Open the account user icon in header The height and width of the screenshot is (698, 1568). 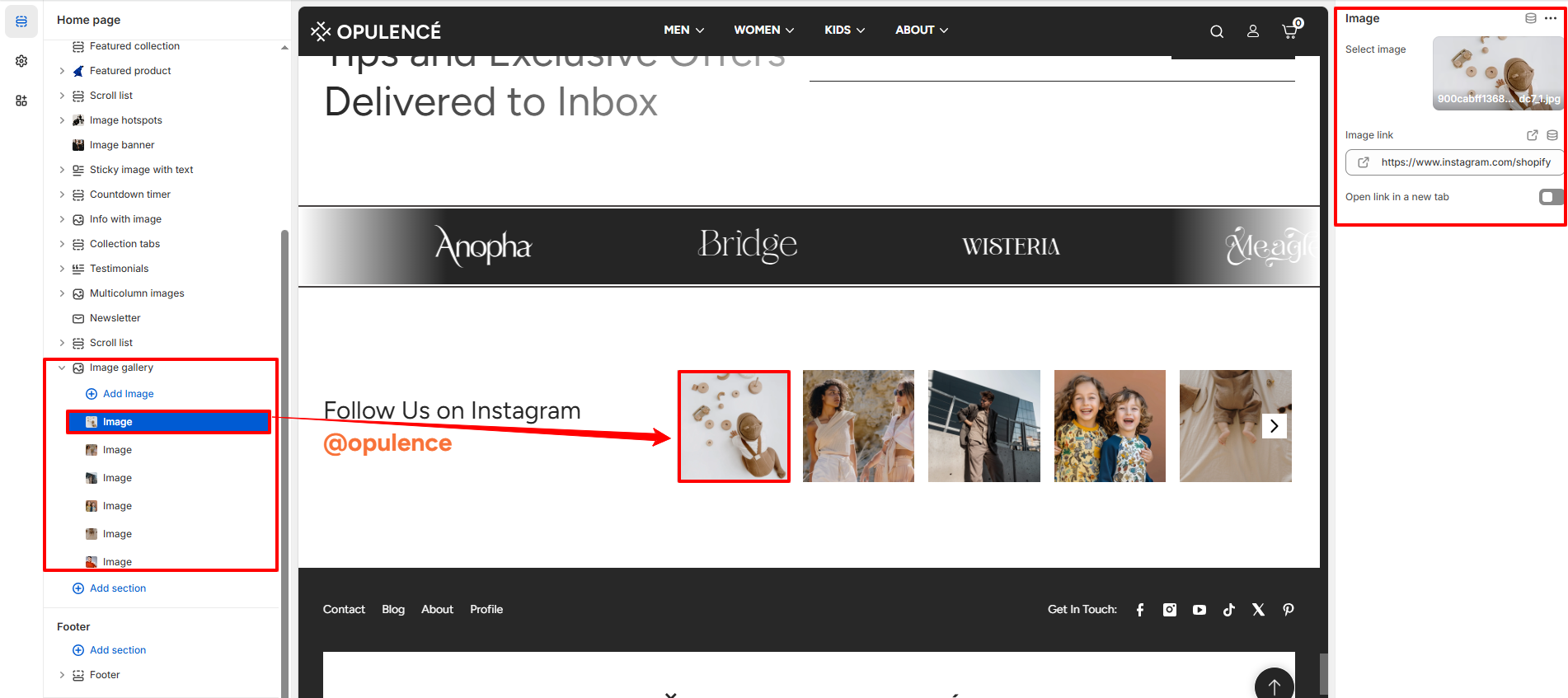click(x=1253, y=31)
